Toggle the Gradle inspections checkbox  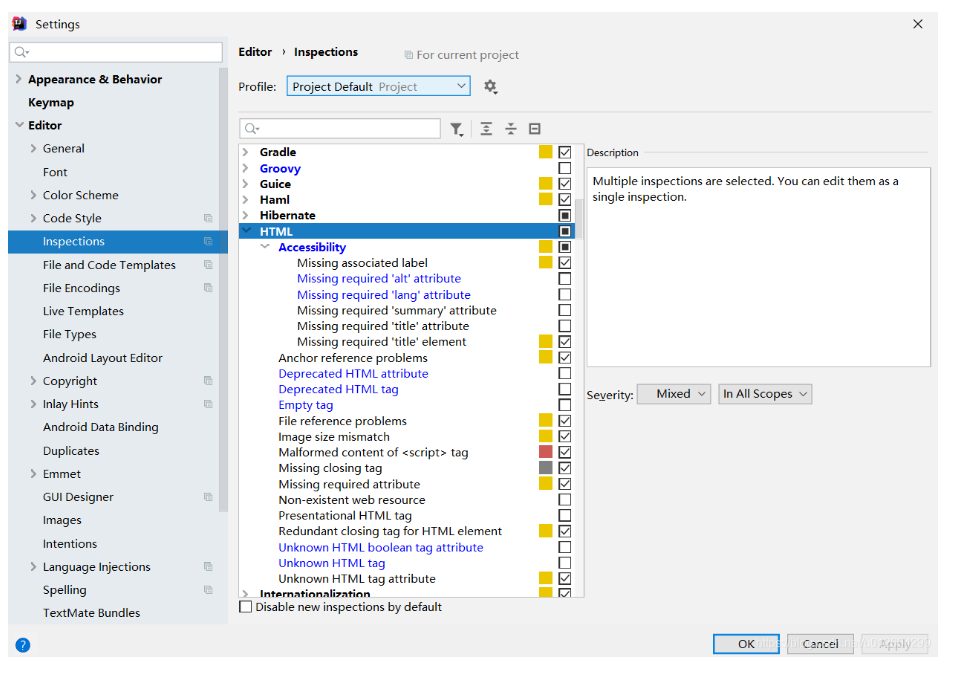565,152
